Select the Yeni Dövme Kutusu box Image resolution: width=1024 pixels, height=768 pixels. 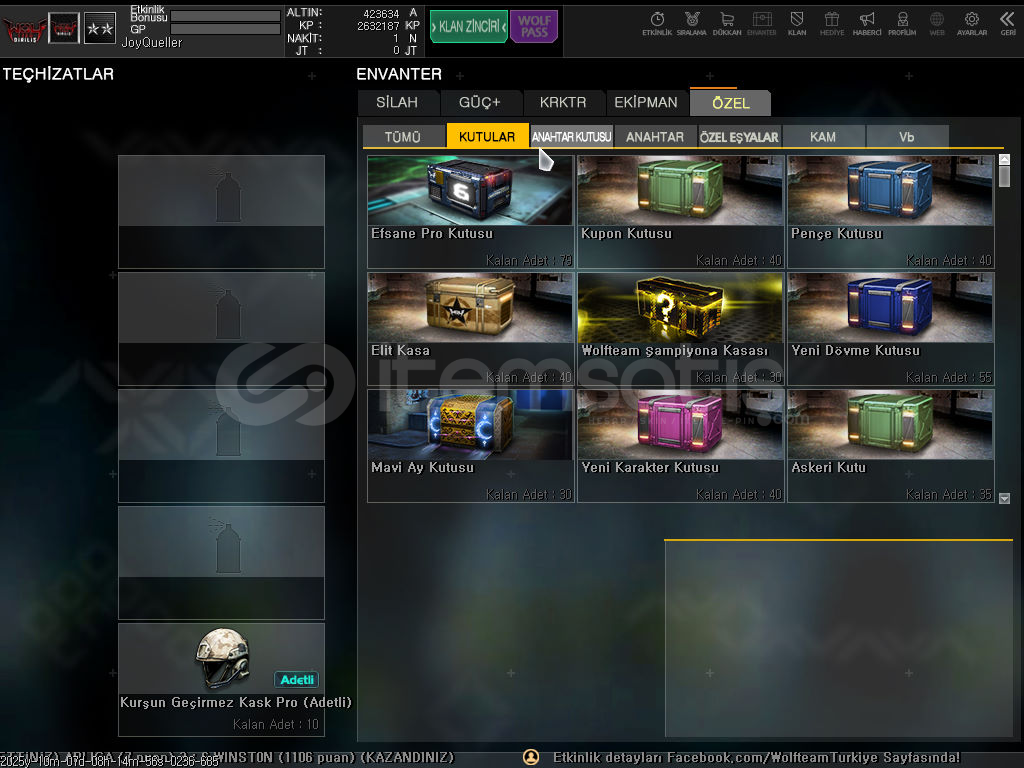[x=891, y=328]
